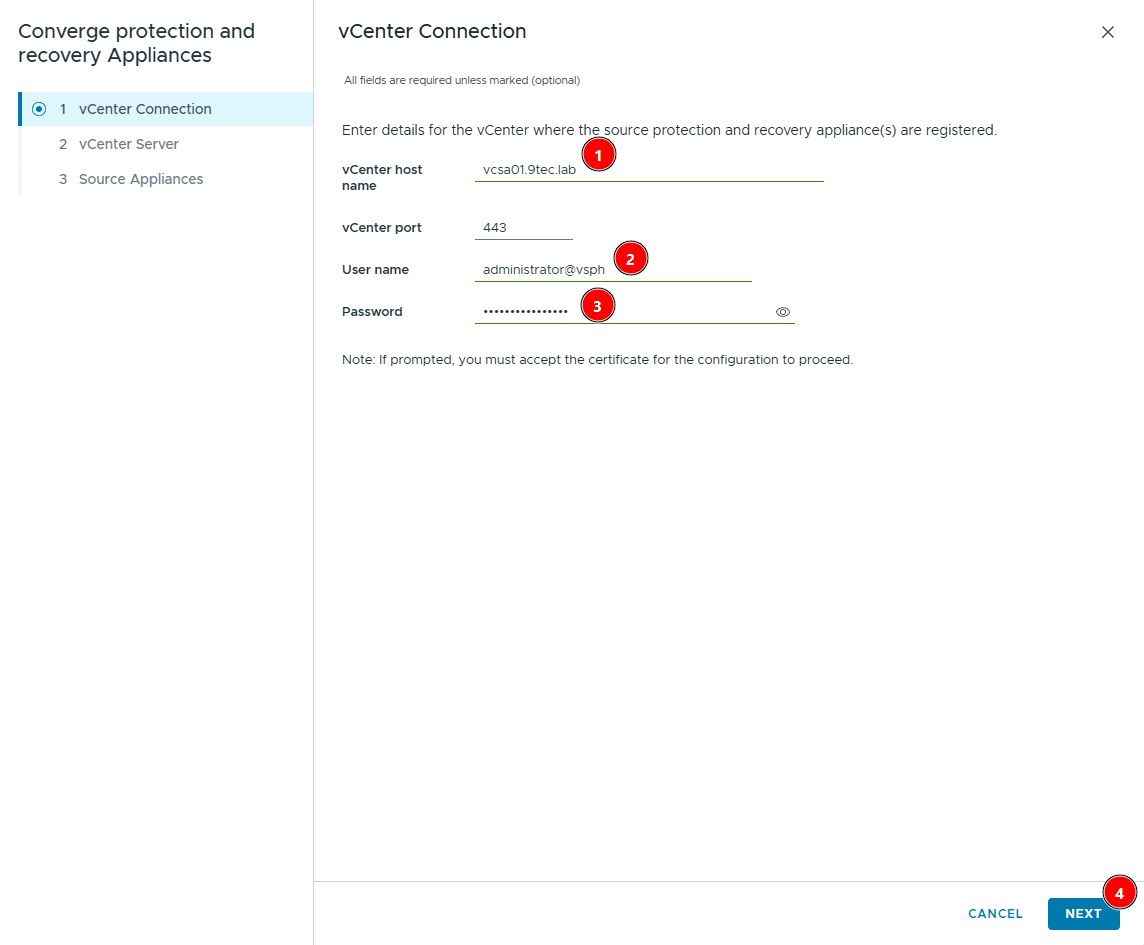
Task: Go to wizard step 2 vCenter Server
Action: [167, 144]
